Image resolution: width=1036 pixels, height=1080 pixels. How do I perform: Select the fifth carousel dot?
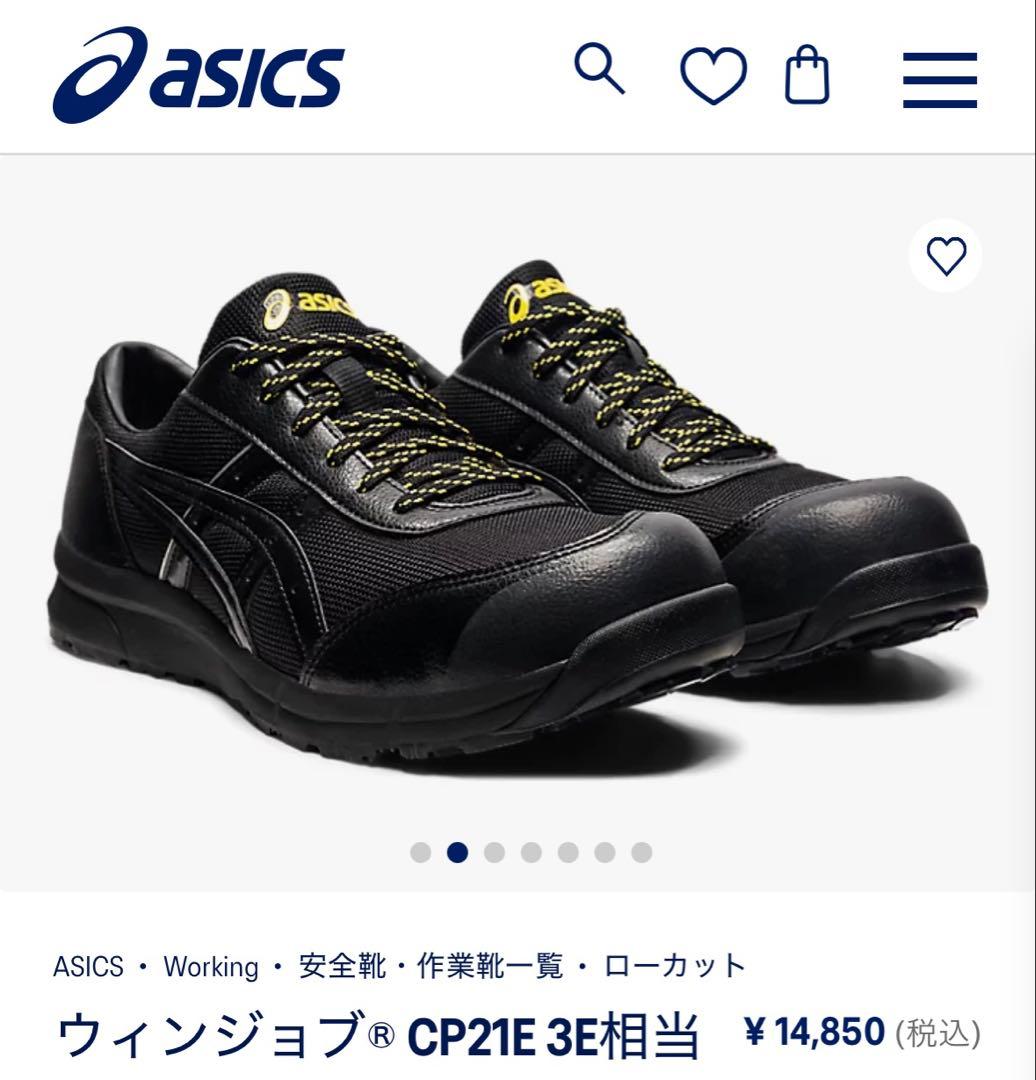coord(568,852)
